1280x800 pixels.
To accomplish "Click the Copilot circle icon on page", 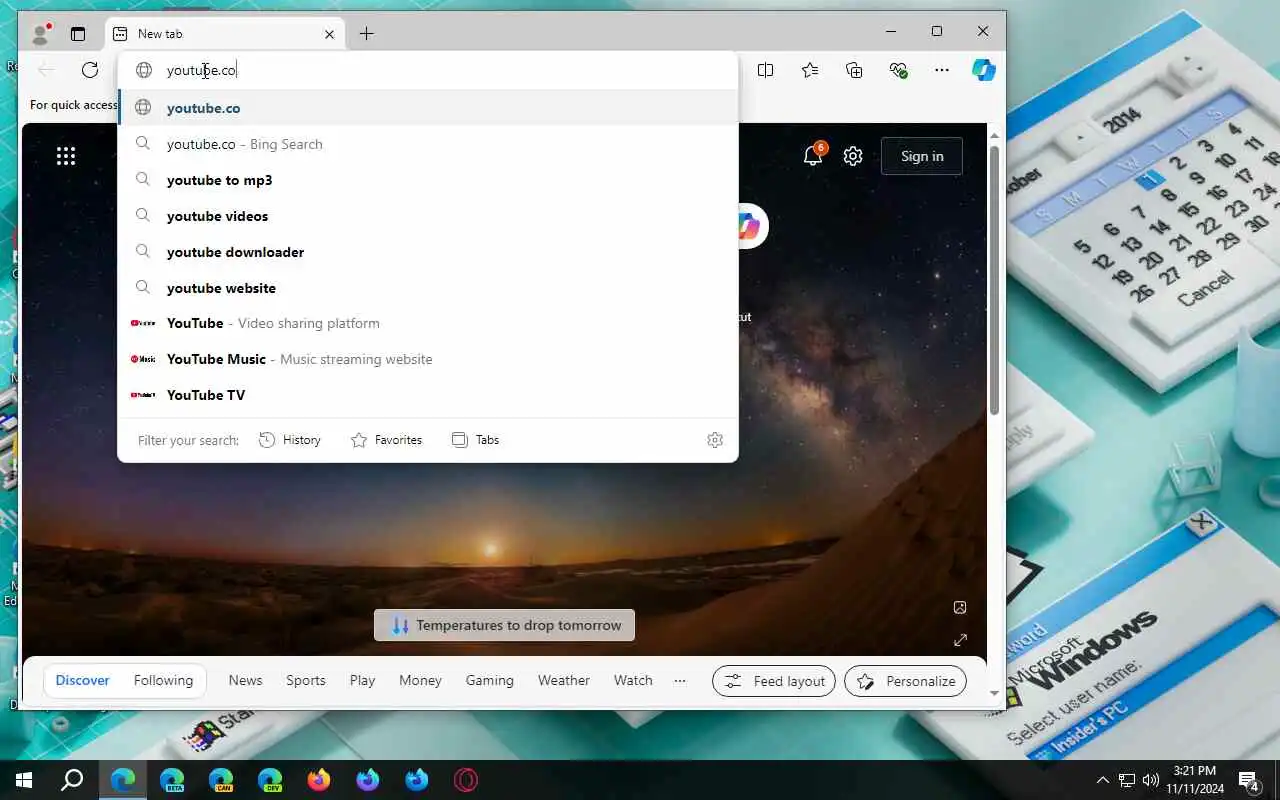I will click(748, 226).
